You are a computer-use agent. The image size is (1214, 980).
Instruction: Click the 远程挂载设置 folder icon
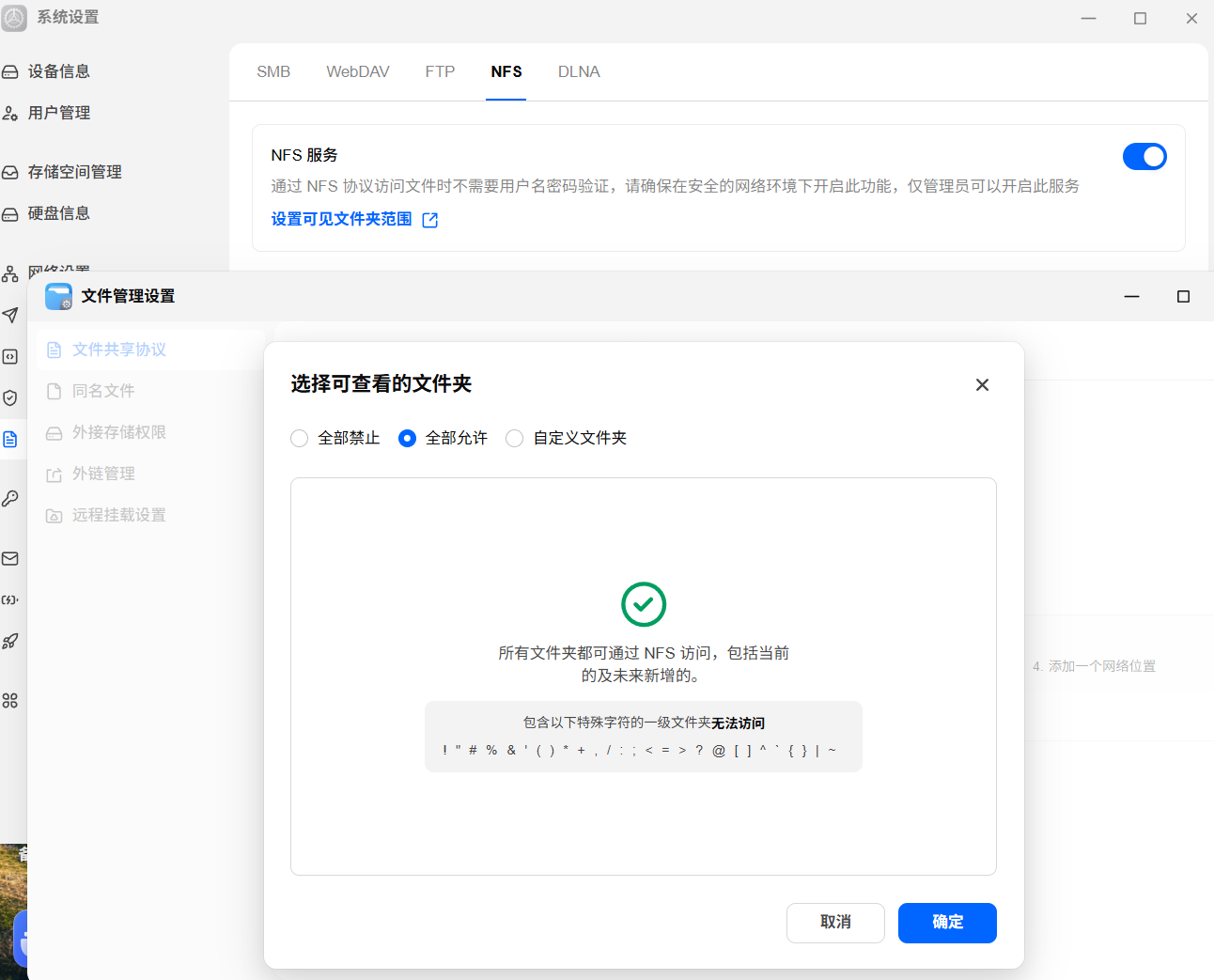pyautogui.click(x=54, y=516)
